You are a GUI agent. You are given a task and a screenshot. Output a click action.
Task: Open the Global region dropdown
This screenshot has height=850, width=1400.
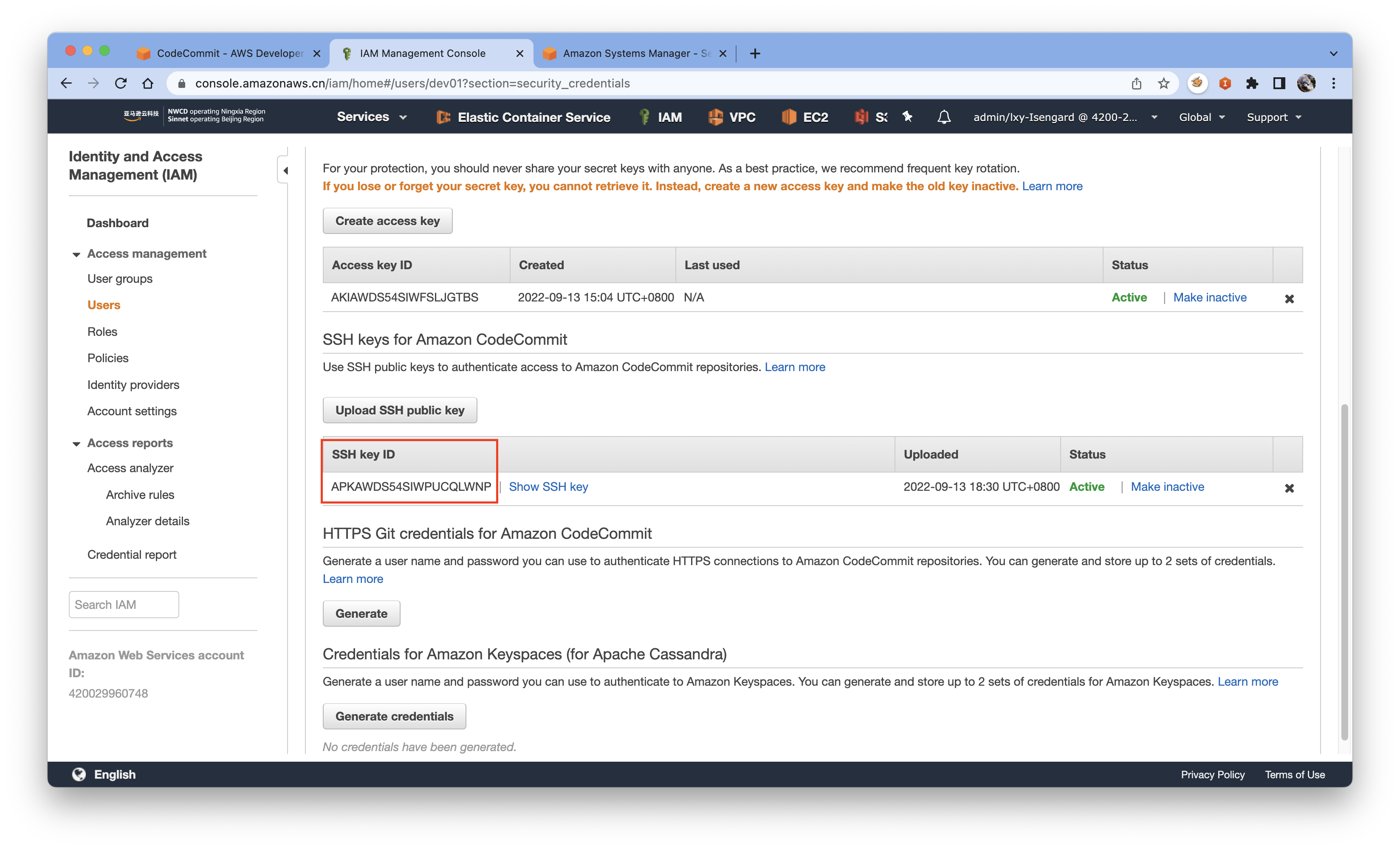(1201, 117)
